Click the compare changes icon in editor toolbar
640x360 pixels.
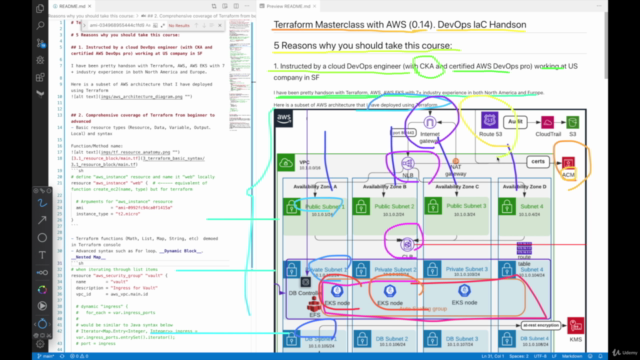[x=214, y=6]
